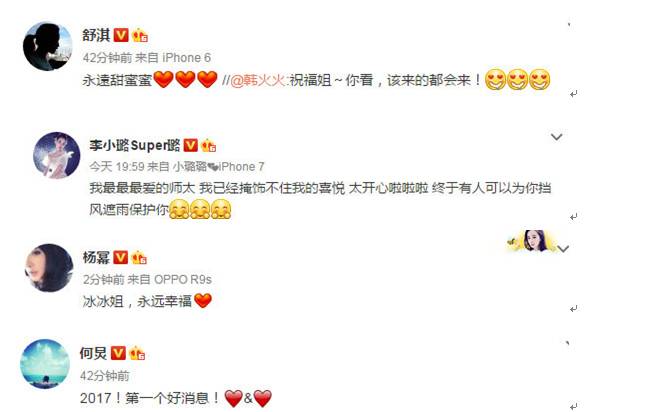
Task: Click the verified V badge next to 李小璐Super璐
Action: [190, 145]
